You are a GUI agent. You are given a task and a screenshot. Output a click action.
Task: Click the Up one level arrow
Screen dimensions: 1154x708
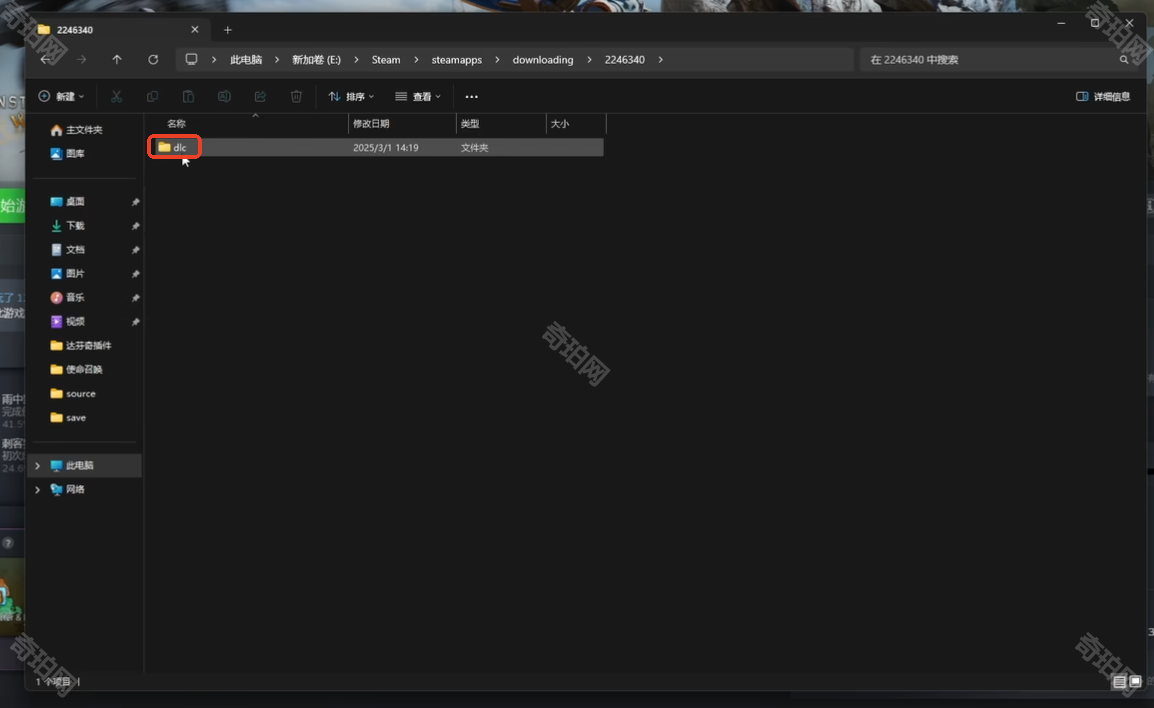(117, 60)
